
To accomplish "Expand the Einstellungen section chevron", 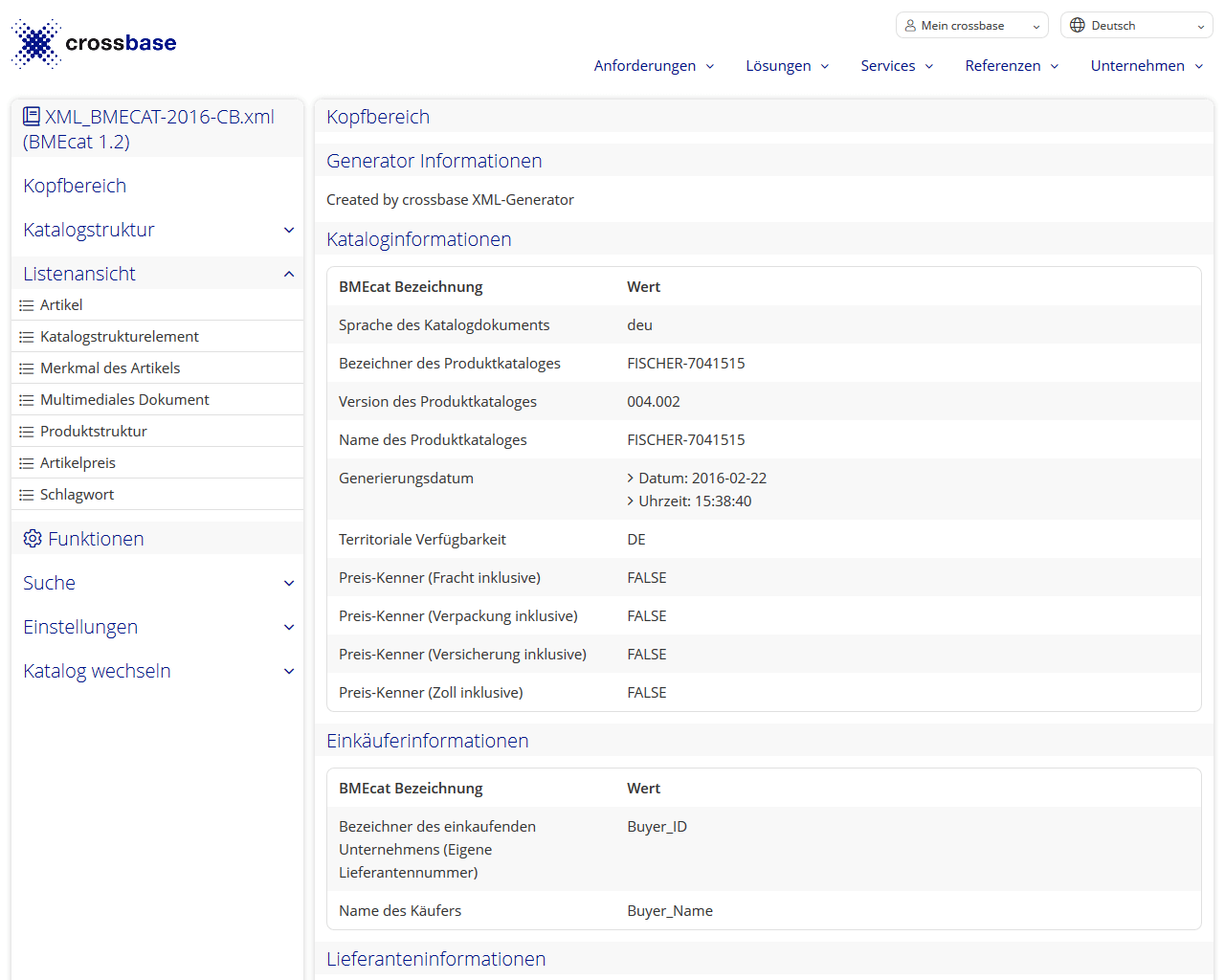I will coord(289,628).
